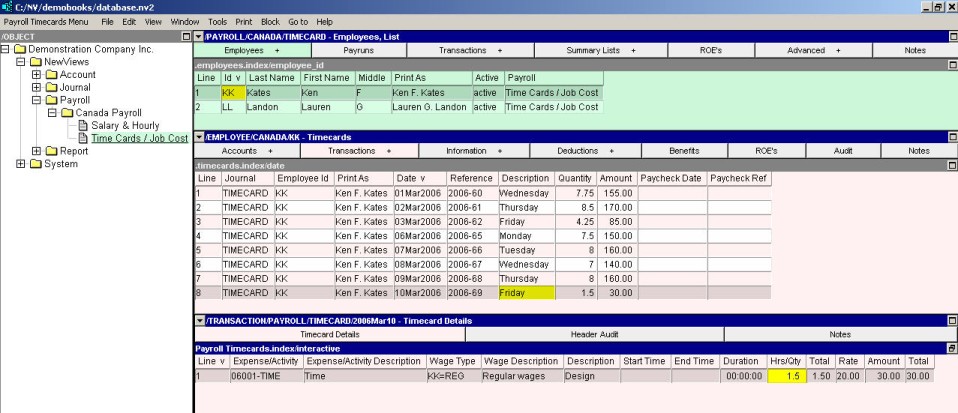Select the highlighted Friday description cell
The width and height of the screenshot is (958, 413).
click(527, 292)
